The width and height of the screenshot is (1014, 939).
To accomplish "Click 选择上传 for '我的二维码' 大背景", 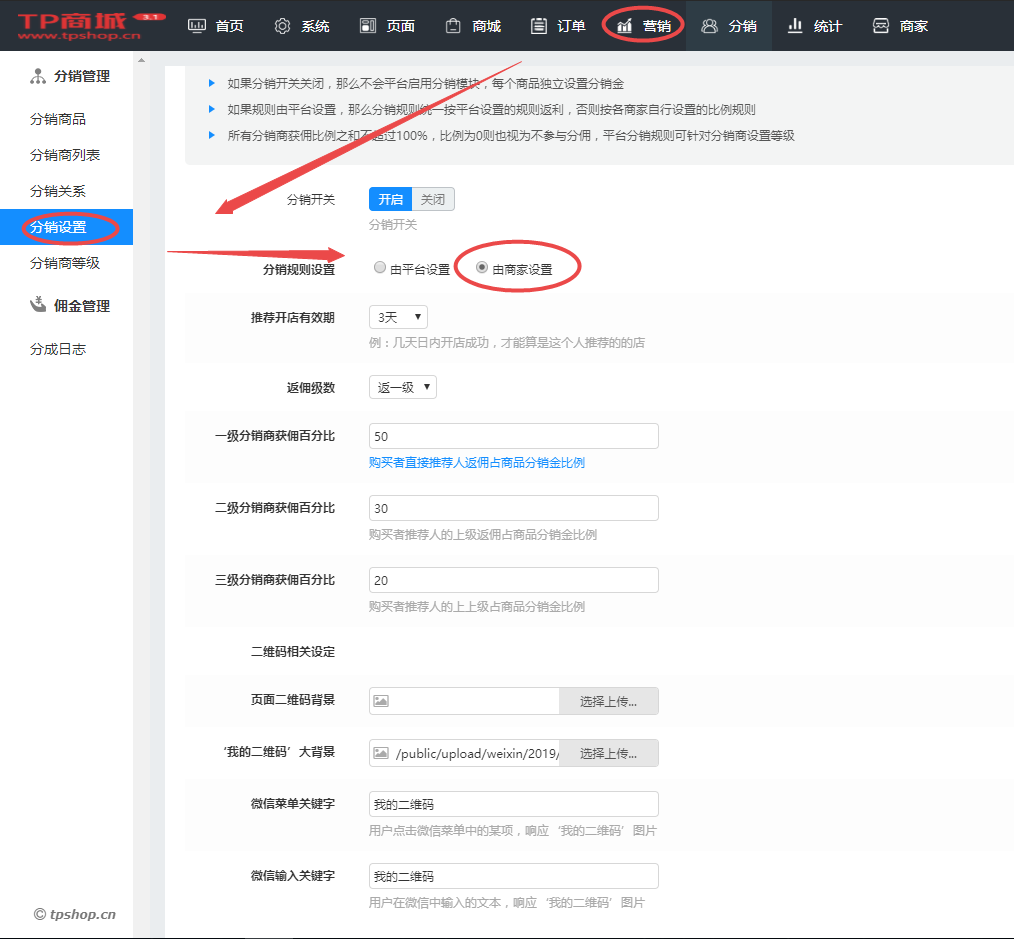I will pyautogui.click(x=608, y=753).
